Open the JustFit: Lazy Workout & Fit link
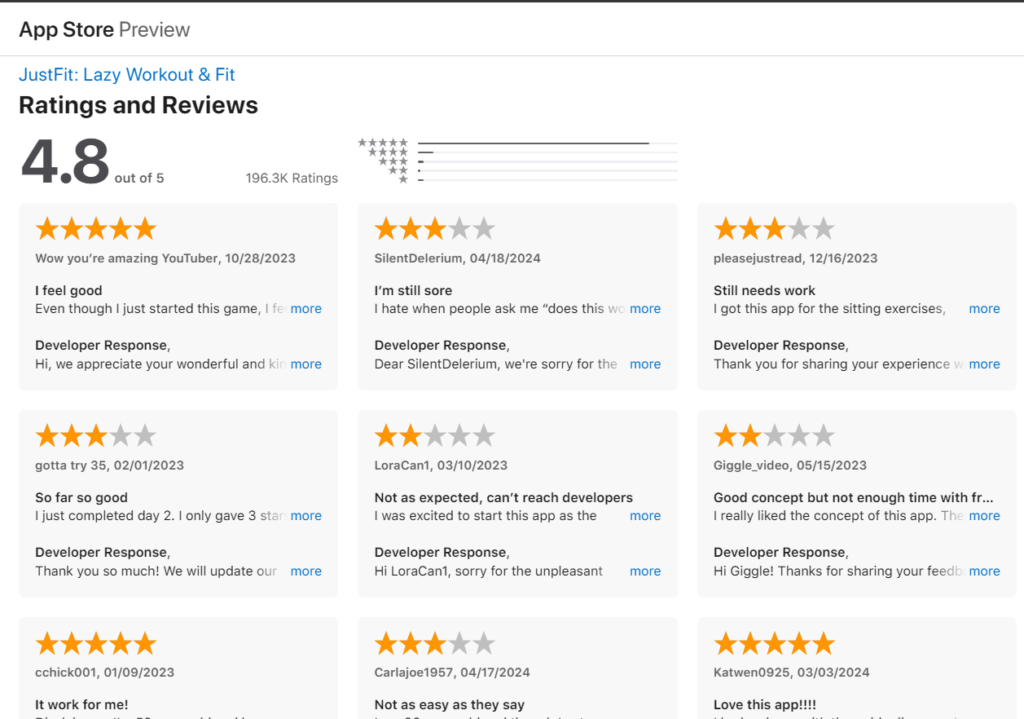This screenshot has height=719, width=1024. coord(127,74)
